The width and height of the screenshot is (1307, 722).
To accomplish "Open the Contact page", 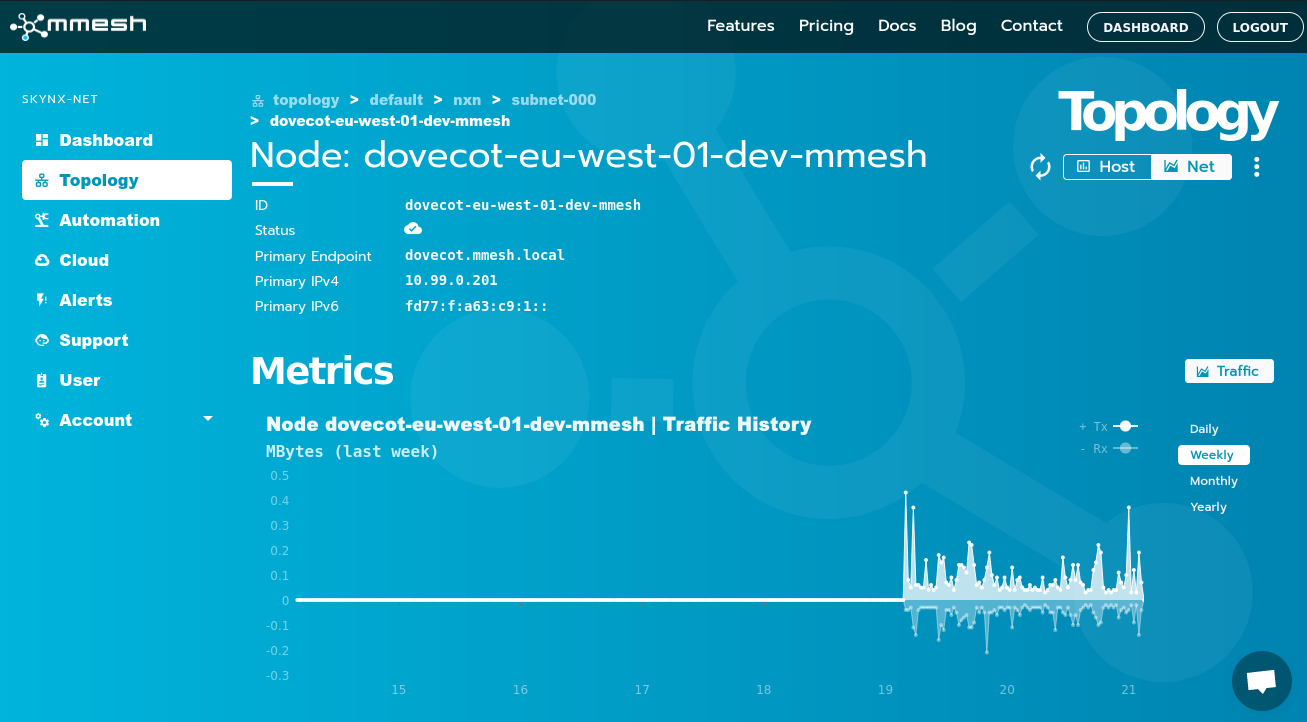I will 1032,26.
